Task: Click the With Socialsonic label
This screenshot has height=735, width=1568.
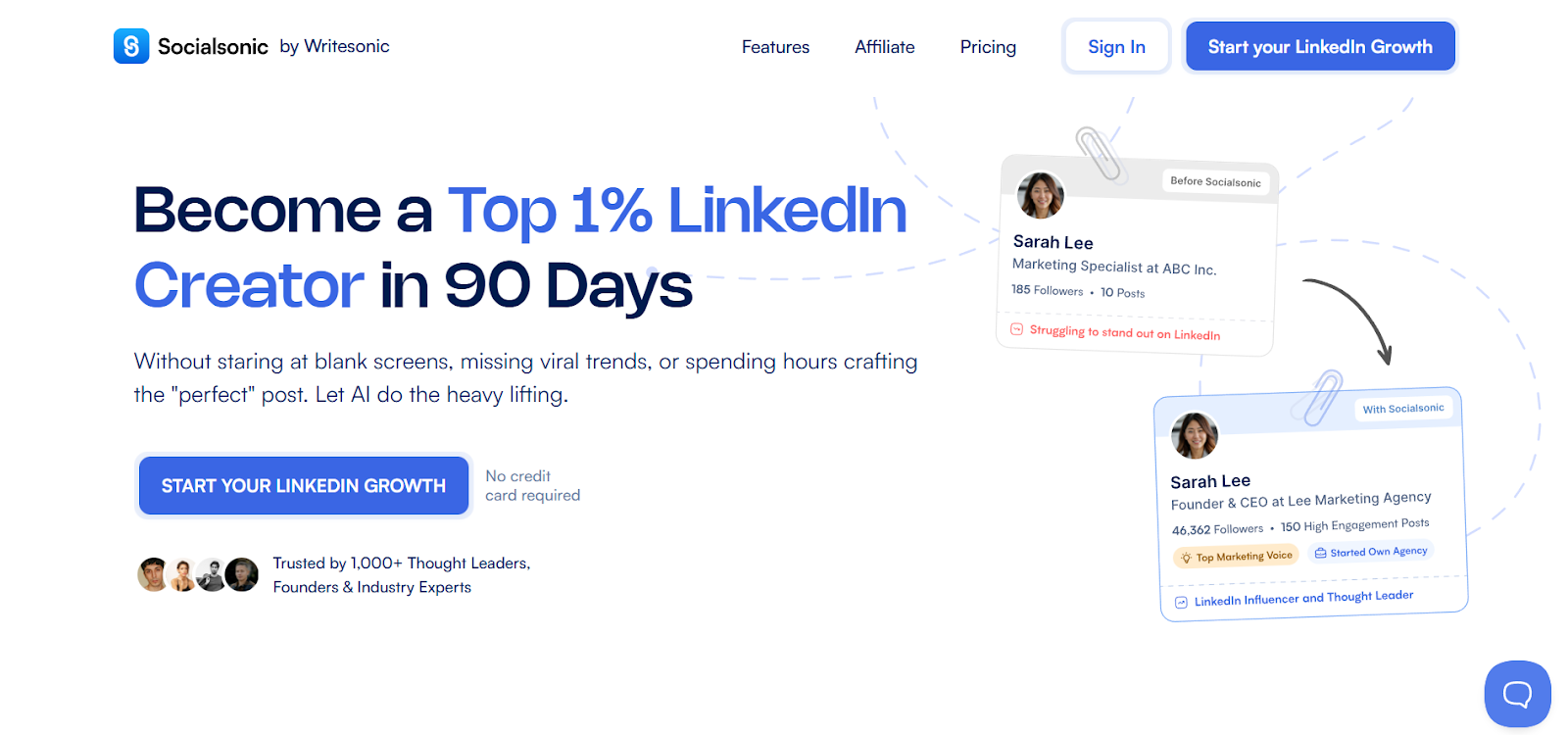Action: click(x=1403, y=409)
